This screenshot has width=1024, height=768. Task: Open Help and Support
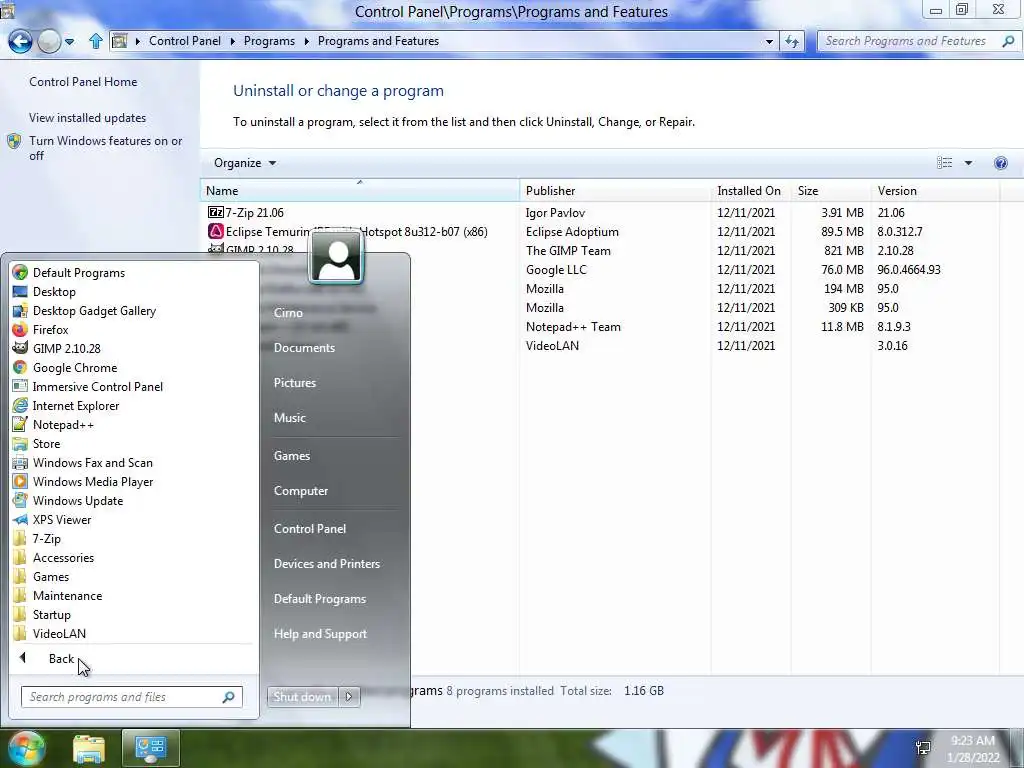[x=320, y=633]
